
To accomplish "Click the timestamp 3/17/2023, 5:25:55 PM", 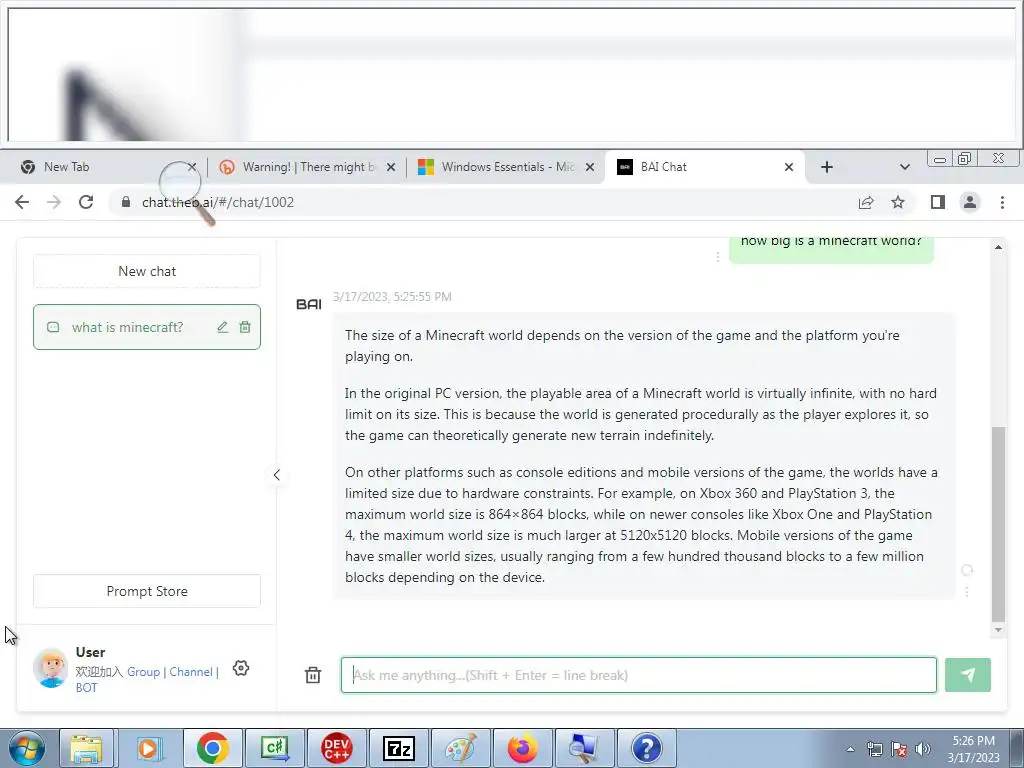I will tap(392, 296).
